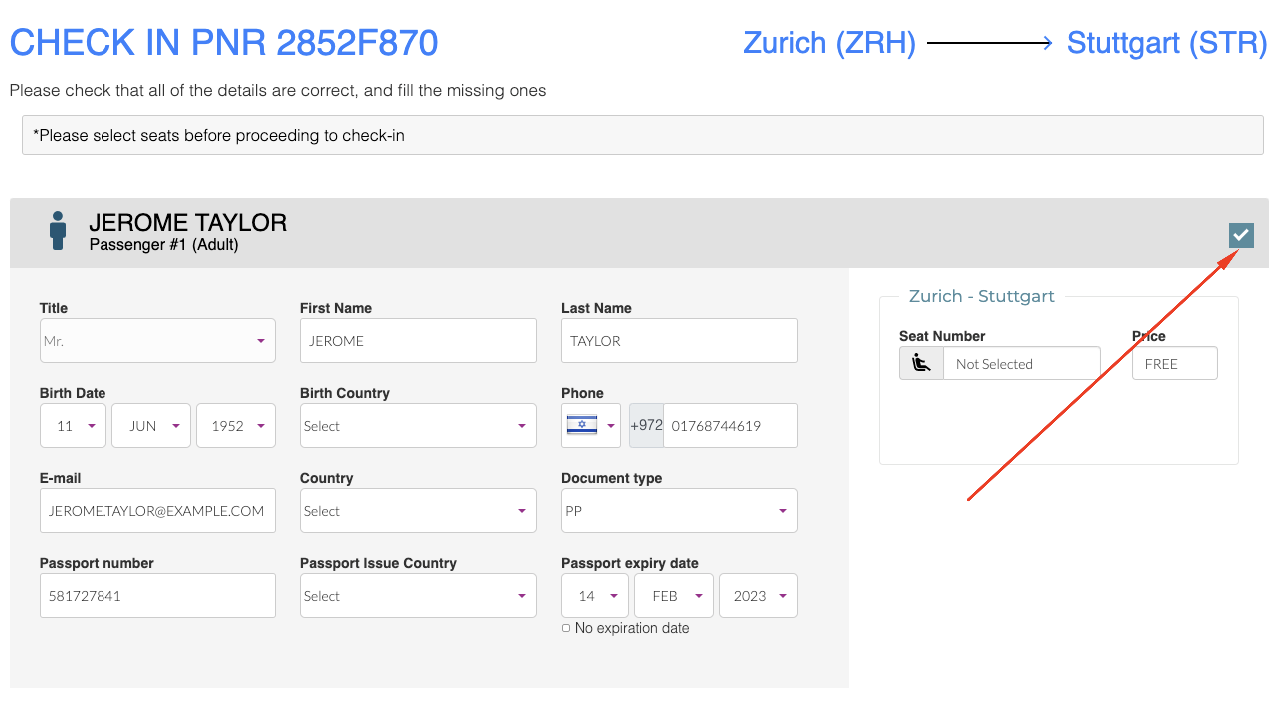Open the Birth Country select dropdown
Image resolution: width=1269 pixels, height=704 pixels.
[418, 426]
